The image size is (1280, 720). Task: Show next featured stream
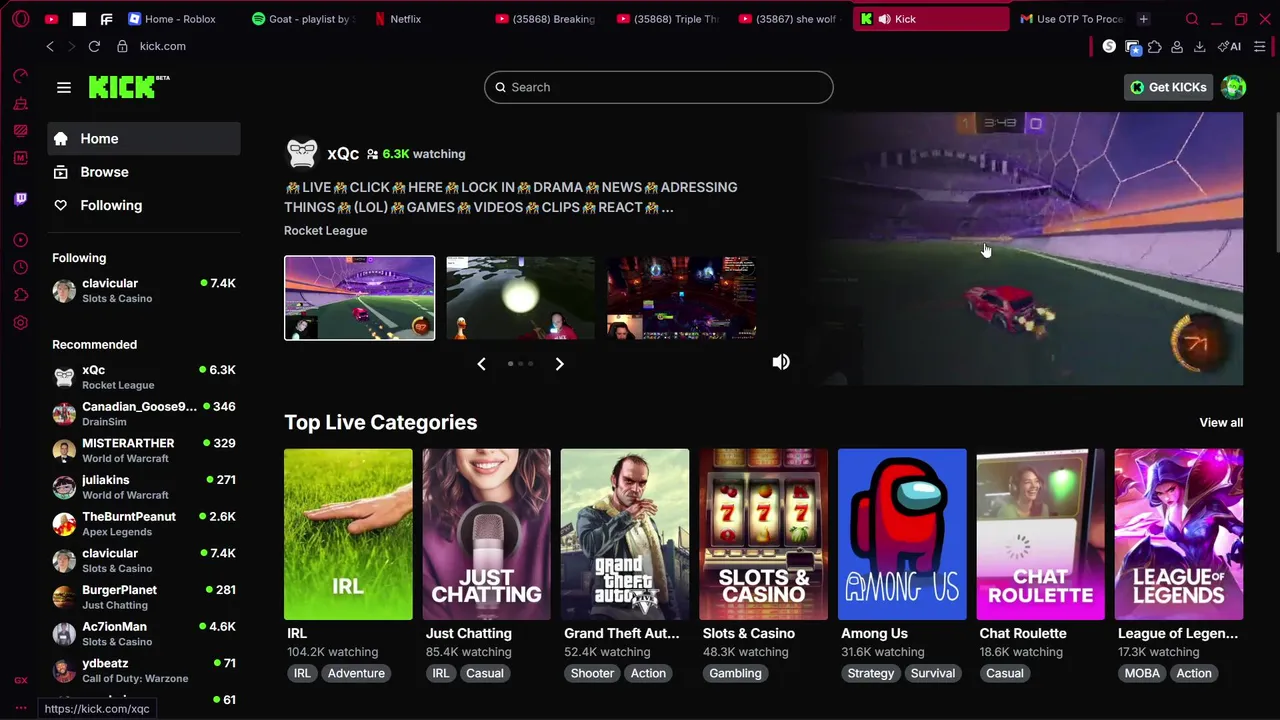[559, 364]
